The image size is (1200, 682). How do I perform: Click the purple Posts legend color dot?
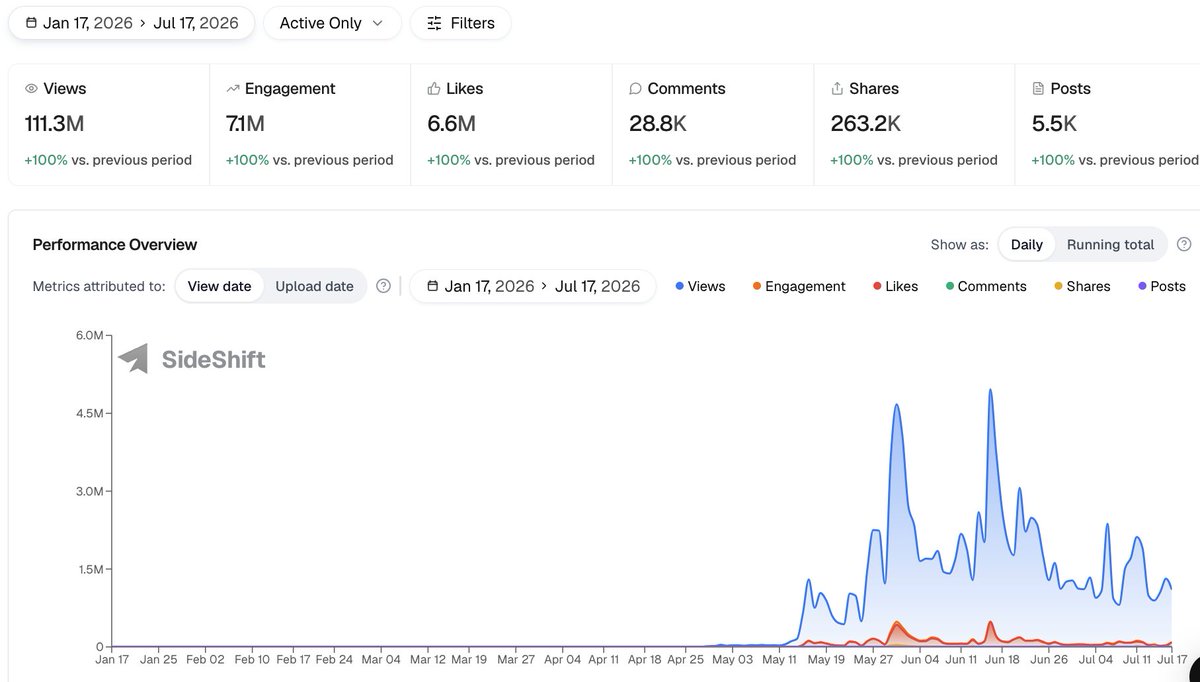point(1142,286)
